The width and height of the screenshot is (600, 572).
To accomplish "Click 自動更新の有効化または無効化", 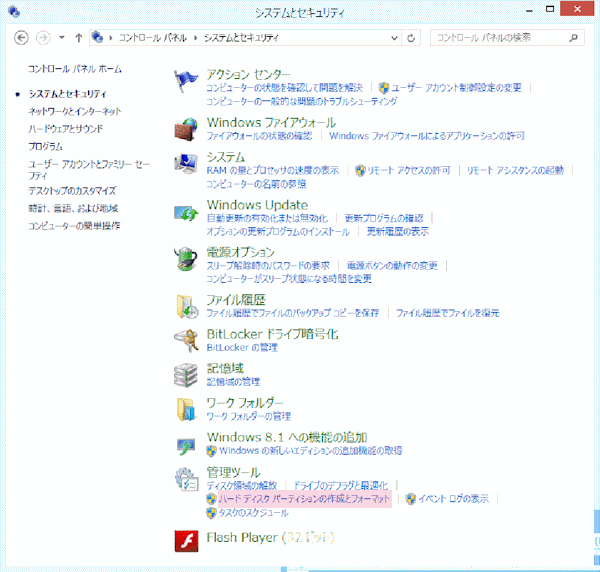I will 267,218.
